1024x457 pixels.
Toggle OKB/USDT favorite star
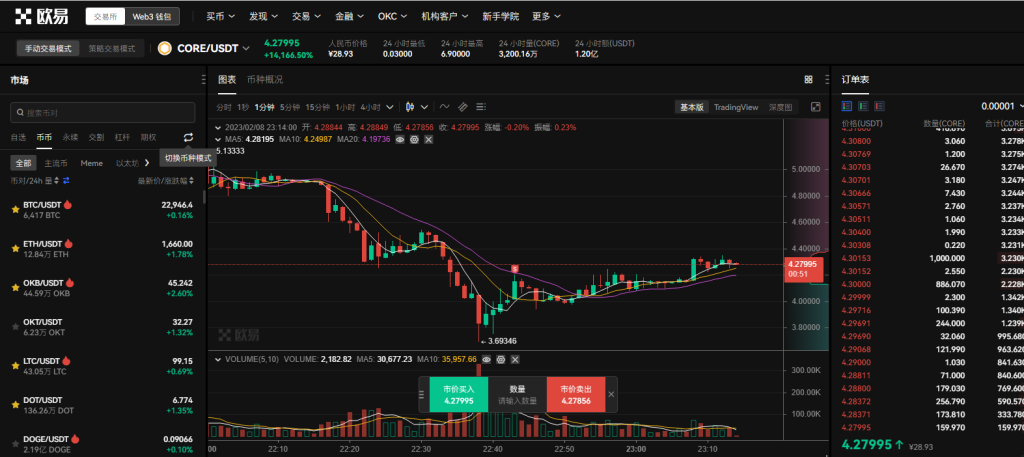[x=15, y=288]
